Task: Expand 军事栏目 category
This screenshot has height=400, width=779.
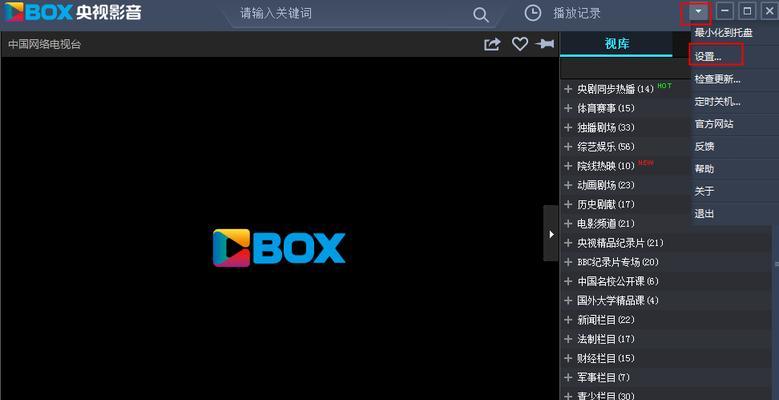Action: click(568, 378)
